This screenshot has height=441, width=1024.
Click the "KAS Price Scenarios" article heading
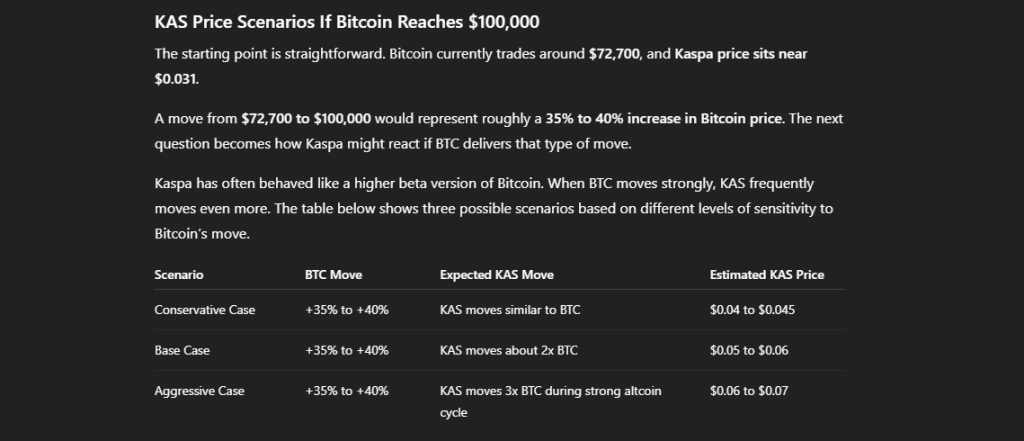pyautogui.click(x=361, y=21)
